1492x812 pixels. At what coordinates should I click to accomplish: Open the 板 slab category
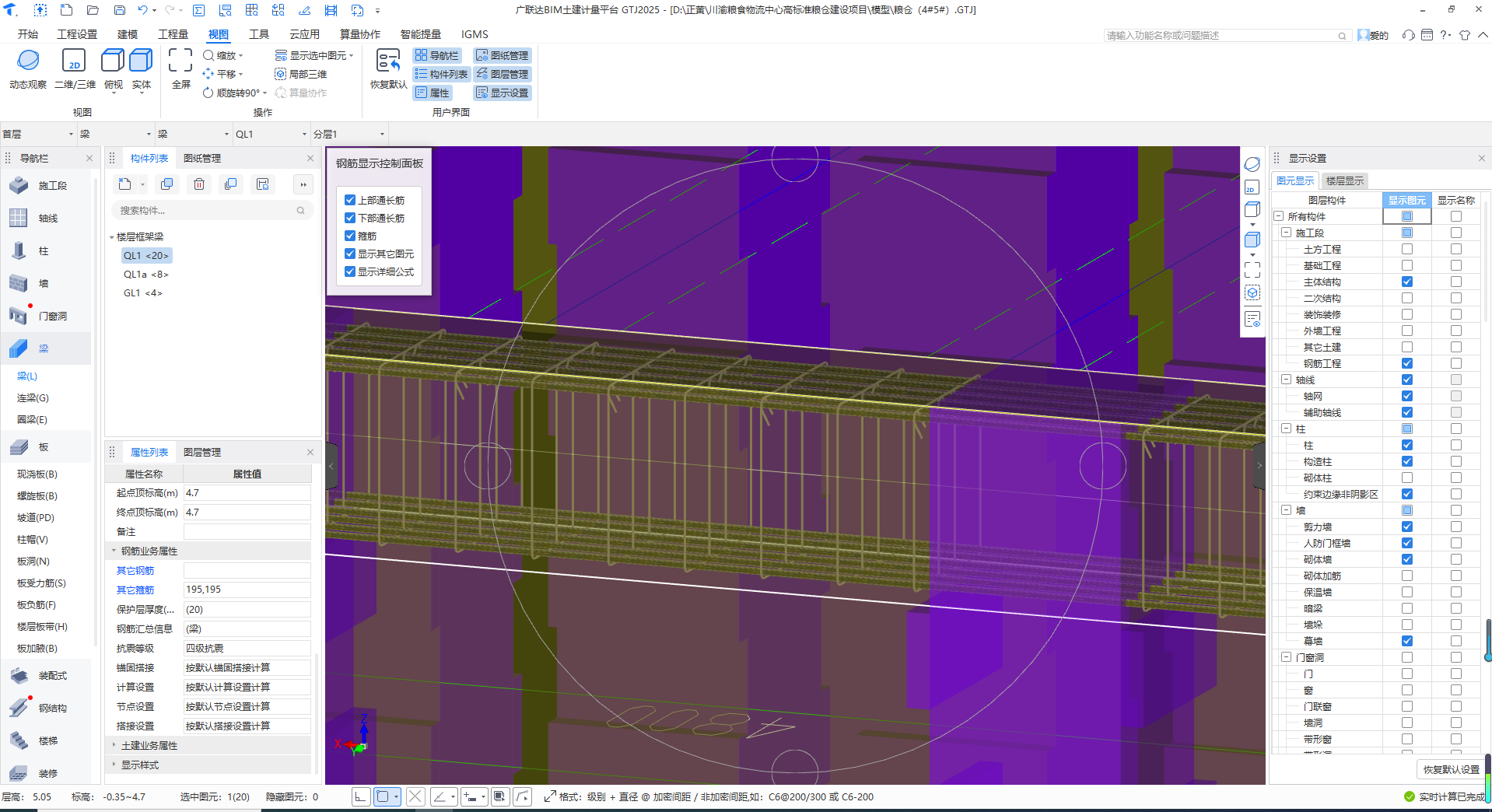[47, 447]
